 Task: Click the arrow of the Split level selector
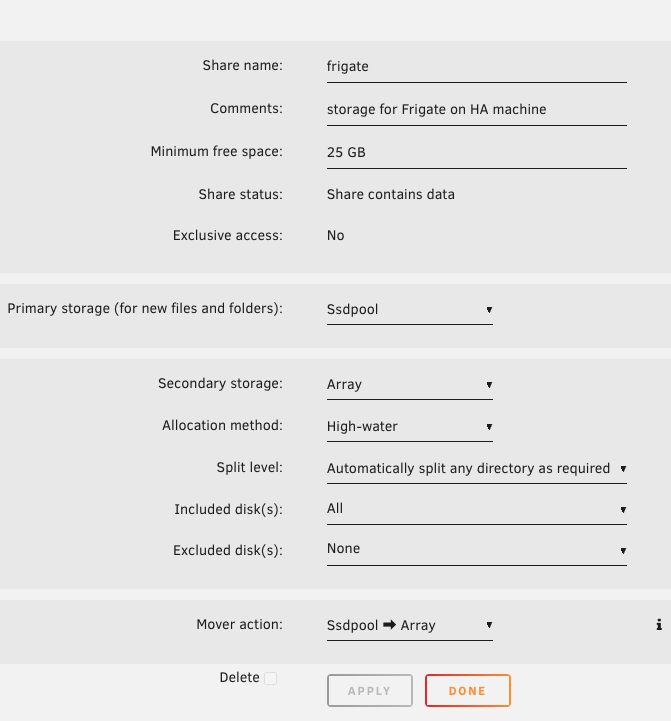point(623,469)
